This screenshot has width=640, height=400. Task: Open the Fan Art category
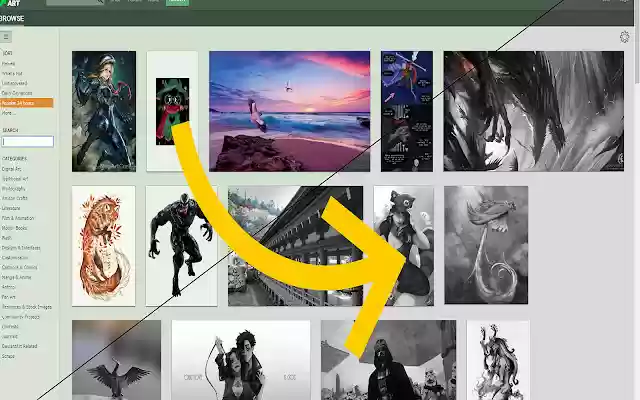coord(9,297)
